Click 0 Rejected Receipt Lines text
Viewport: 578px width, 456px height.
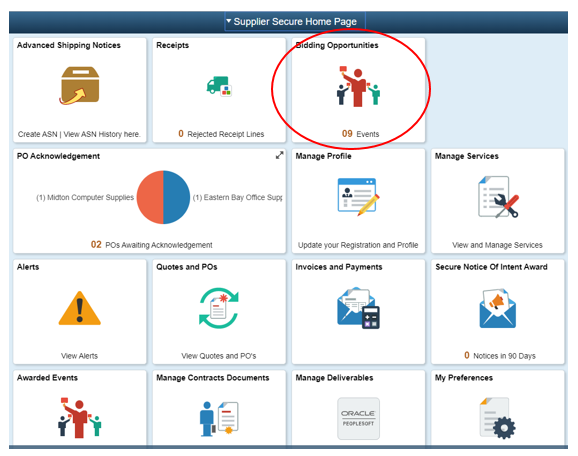click(221, 134)
